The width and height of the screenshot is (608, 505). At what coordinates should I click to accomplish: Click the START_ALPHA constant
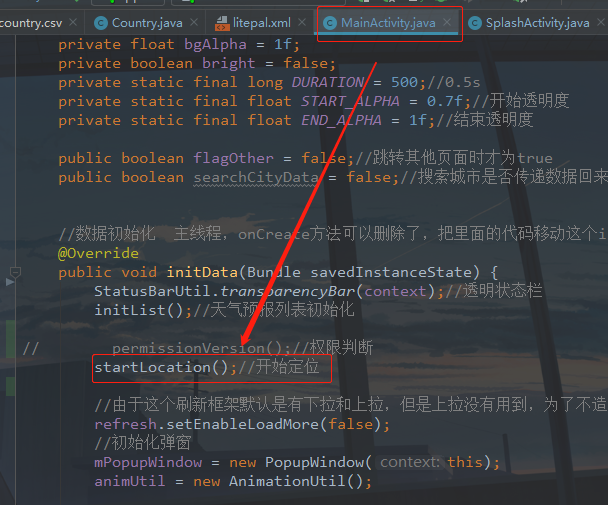[350, 101]
